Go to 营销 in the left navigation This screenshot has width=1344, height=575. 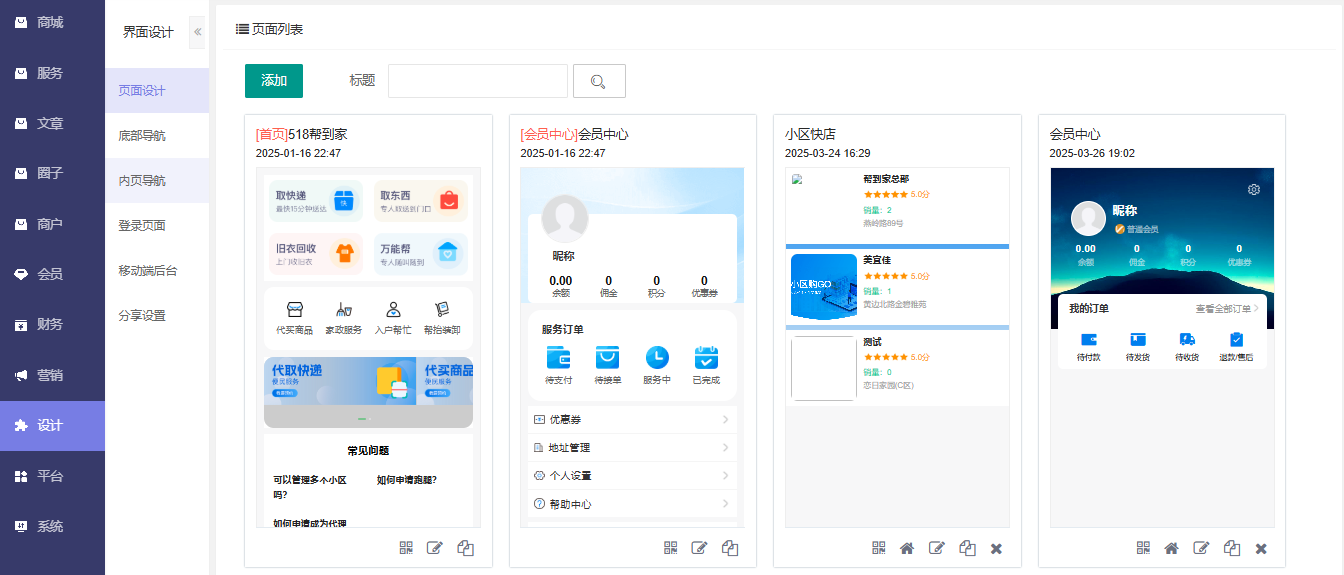50,375
